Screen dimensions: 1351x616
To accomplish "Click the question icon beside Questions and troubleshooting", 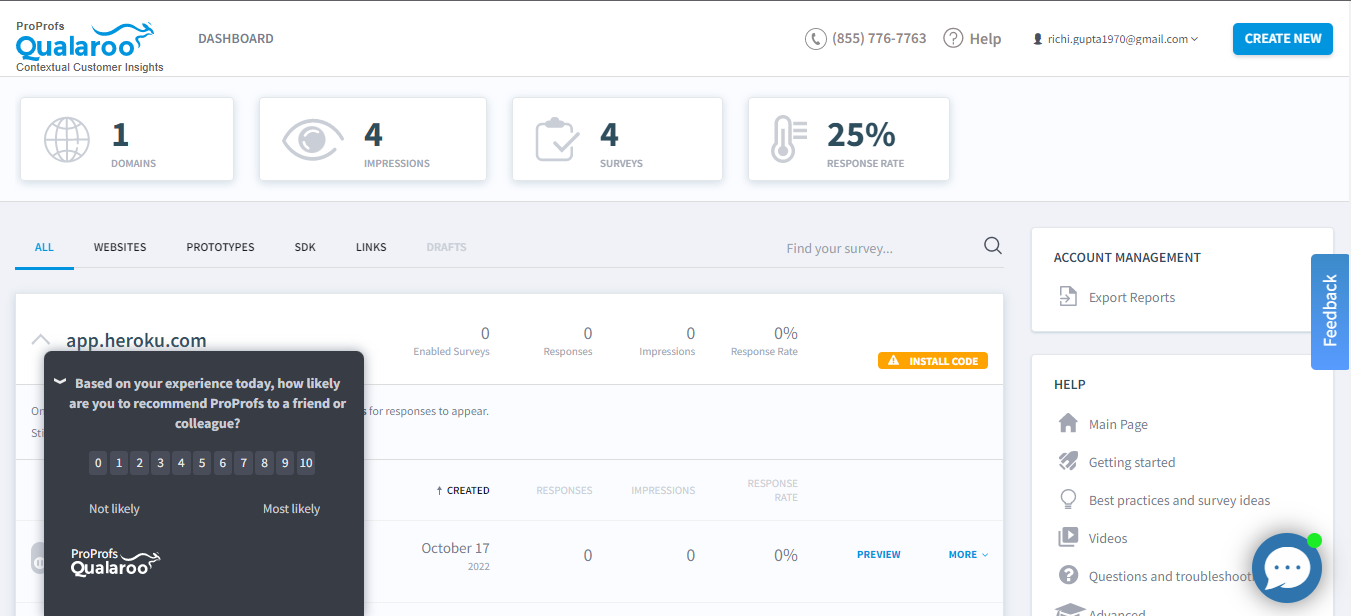I will [1068, 575].
